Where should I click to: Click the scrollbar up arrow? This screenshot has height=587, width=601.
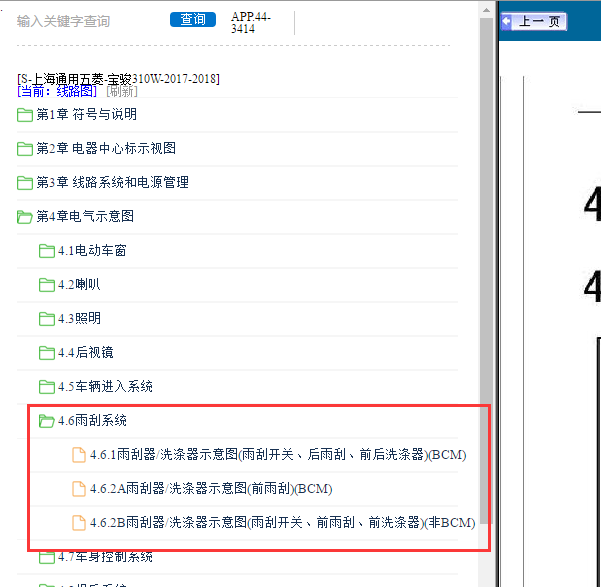486,10
